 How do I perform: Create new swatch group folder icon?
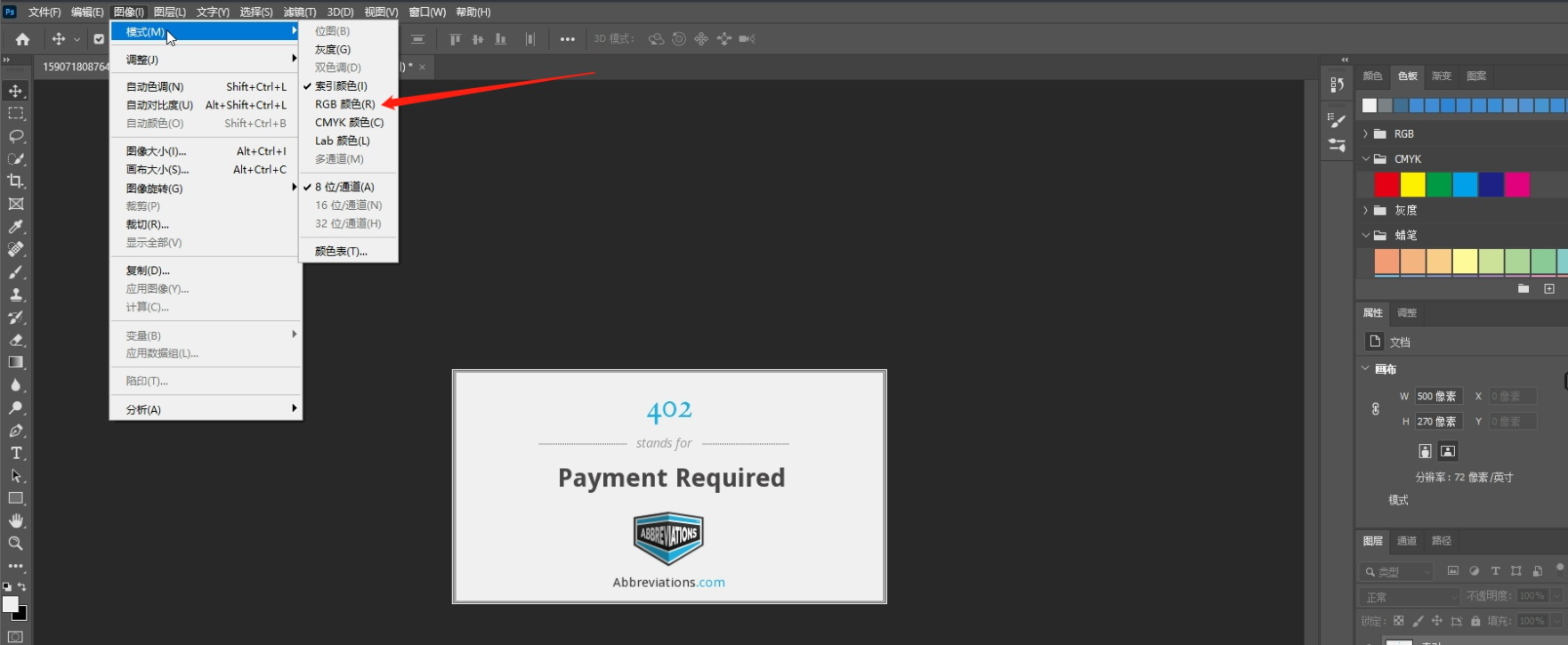1524,289
